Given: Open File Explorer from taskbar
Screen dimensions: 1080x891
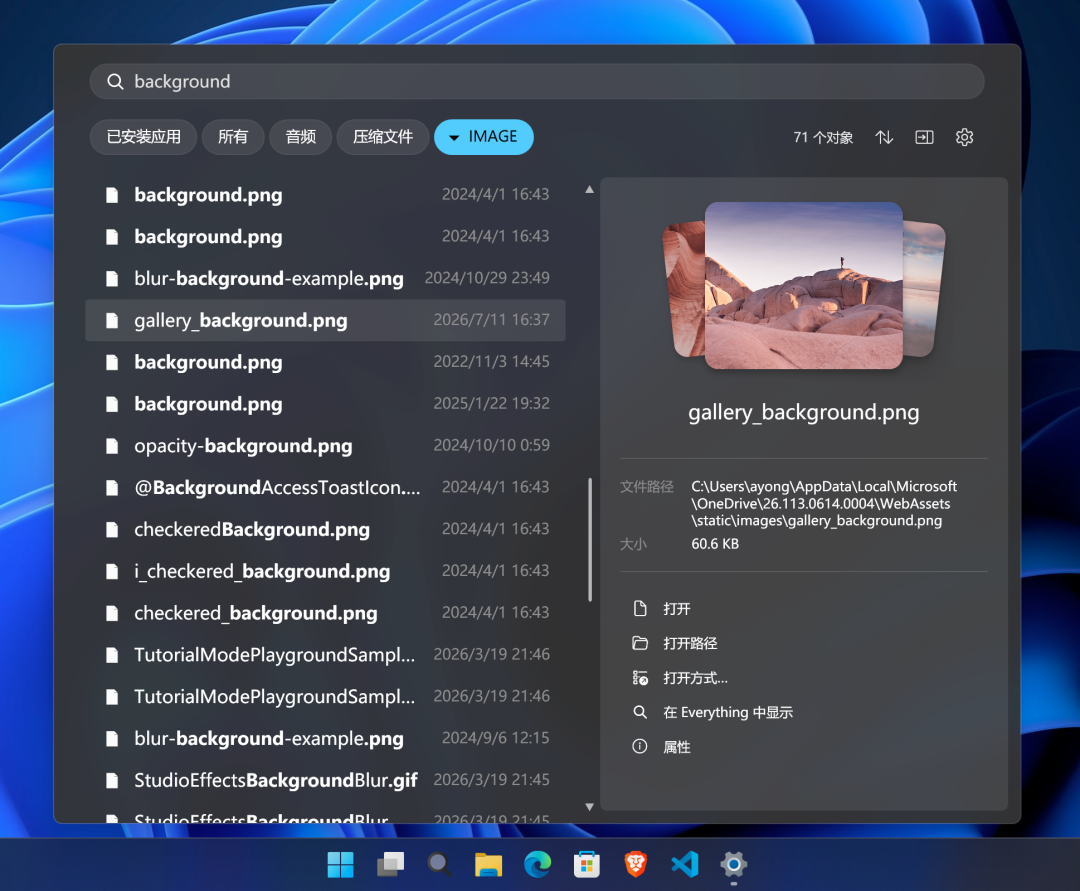Looking at the screenshot, I should [x=488, y=864].
